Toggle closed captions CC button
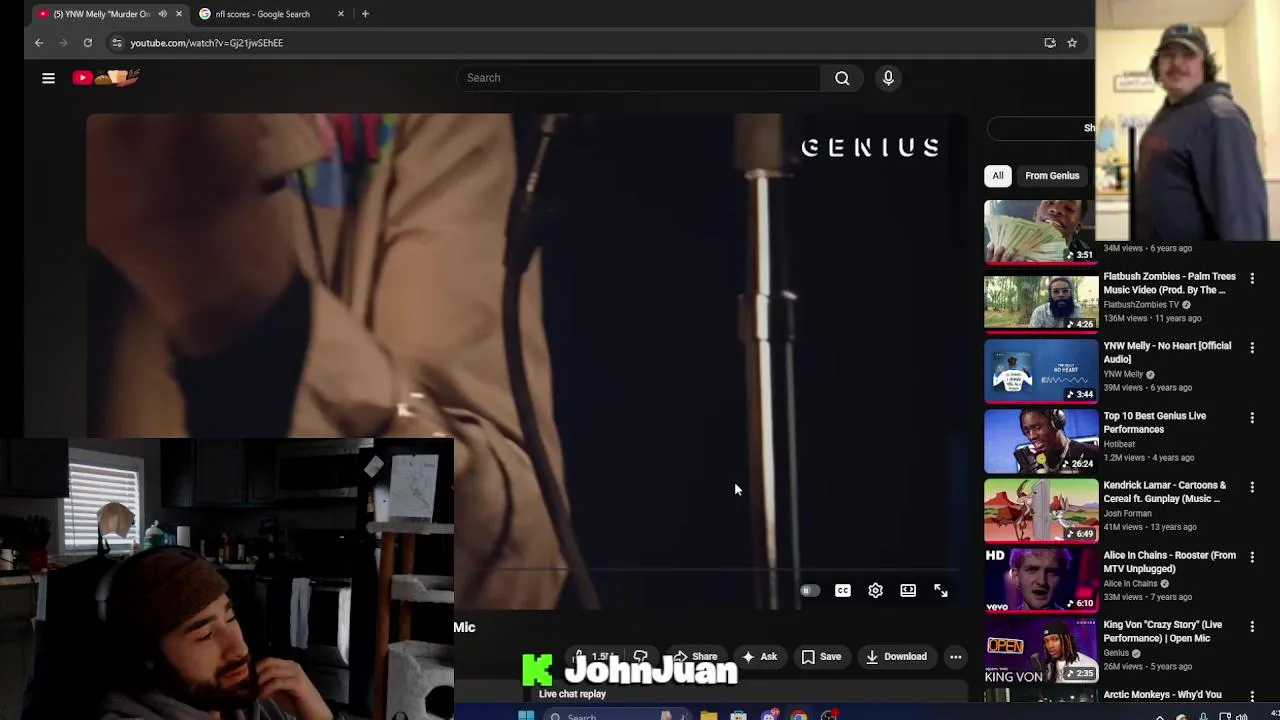1280x720 pixels. [843, 591]
